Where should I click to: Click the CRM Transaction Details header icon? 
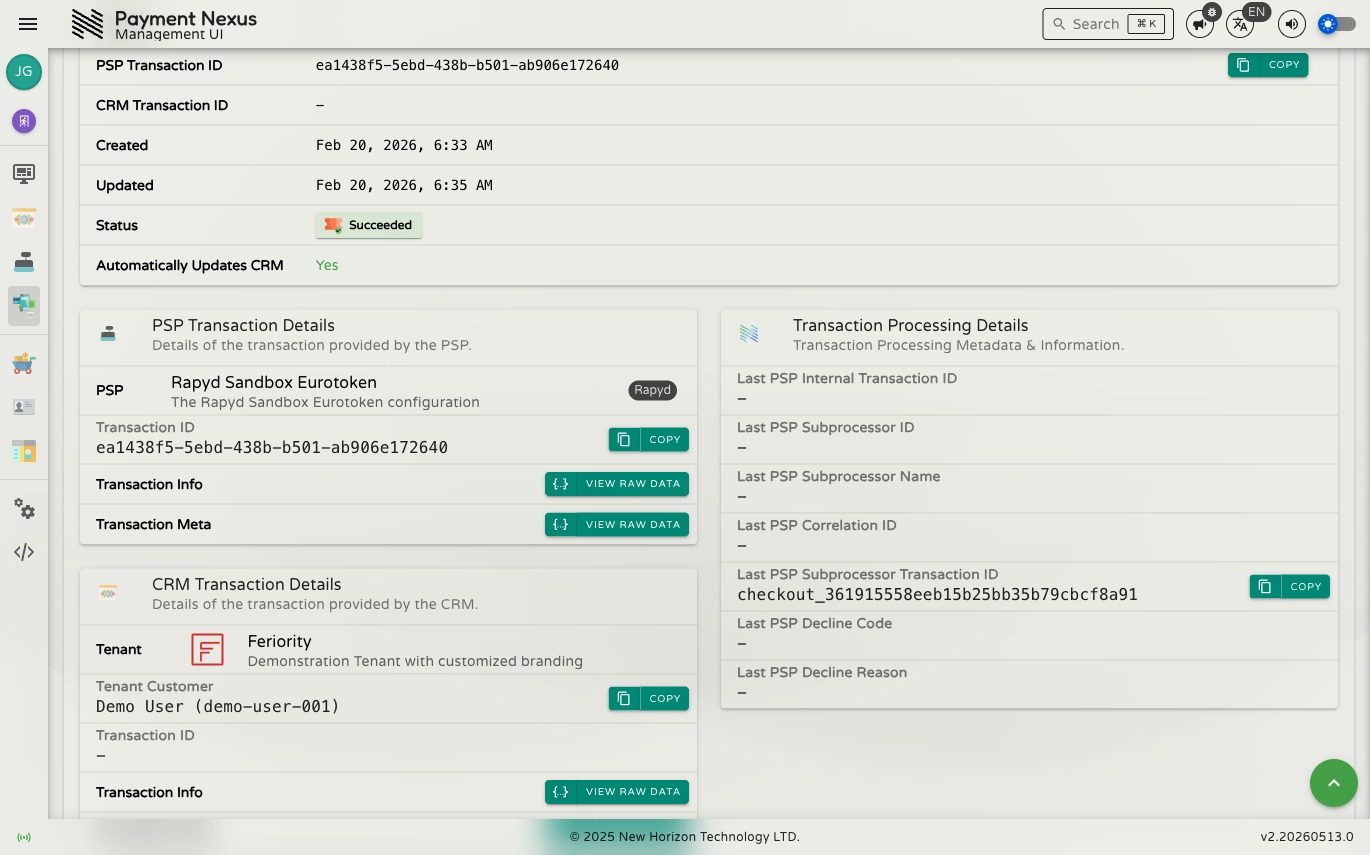[x=108, y=593]
